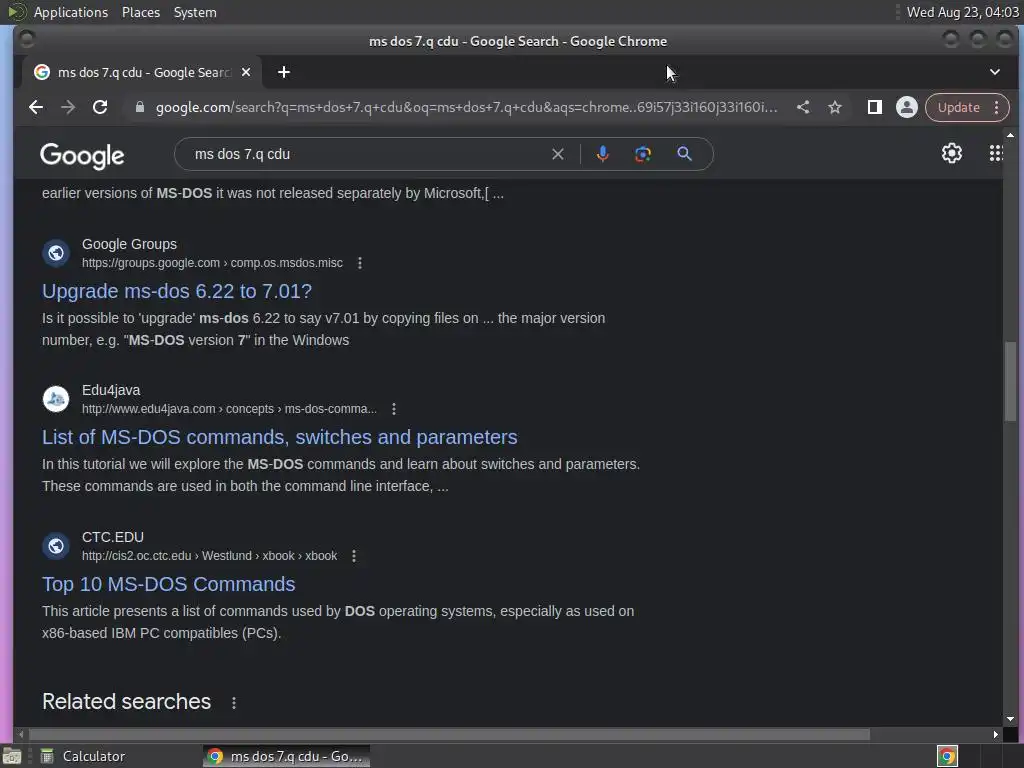Open more options for CTC.EDU result
Image resolution: width=1024 pixels, height=768 pixels.
point(354,556)
